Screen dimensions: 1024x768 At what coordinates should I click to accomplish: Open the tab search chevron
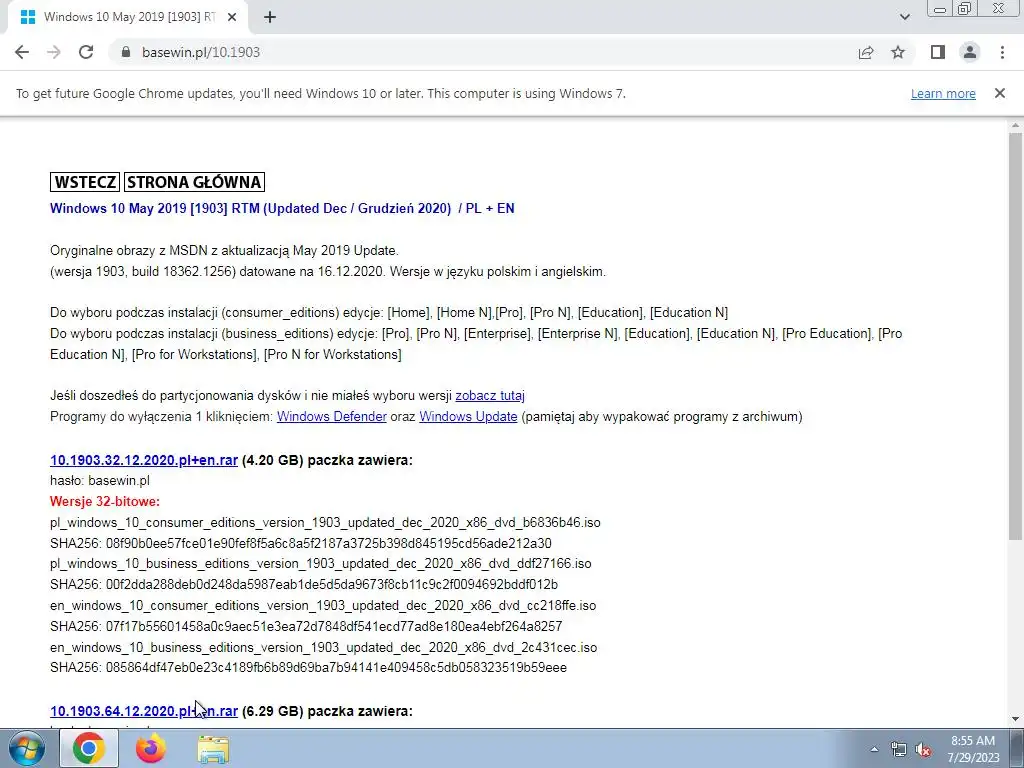click(904, 17)
